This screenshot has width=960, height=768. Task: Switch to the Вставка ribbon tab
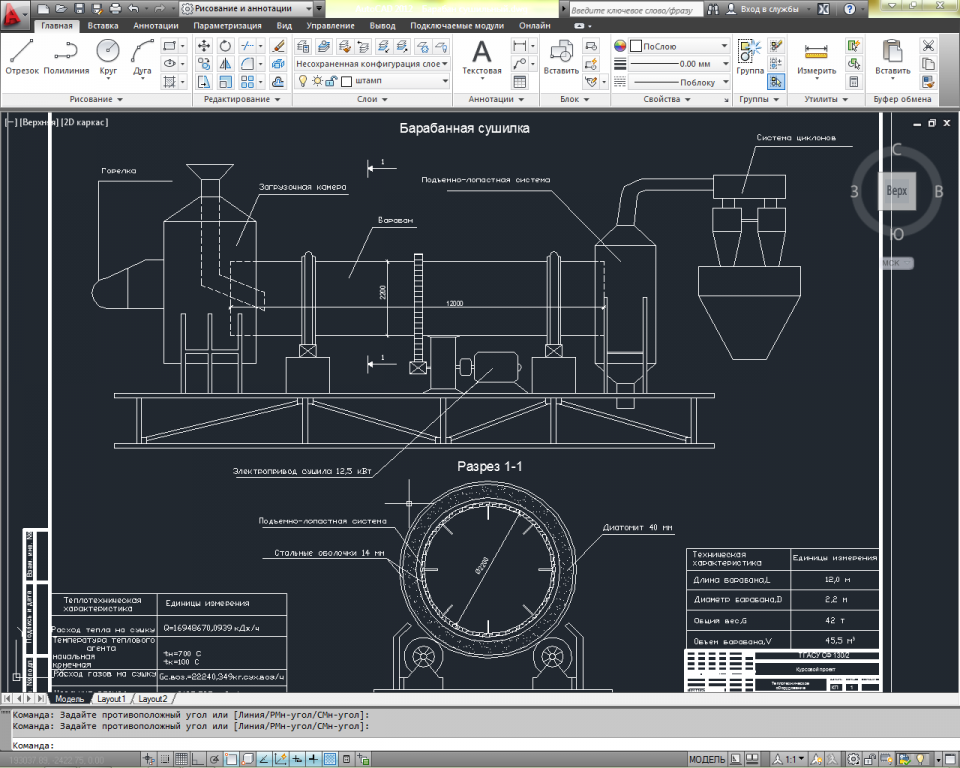pos(103,26)
